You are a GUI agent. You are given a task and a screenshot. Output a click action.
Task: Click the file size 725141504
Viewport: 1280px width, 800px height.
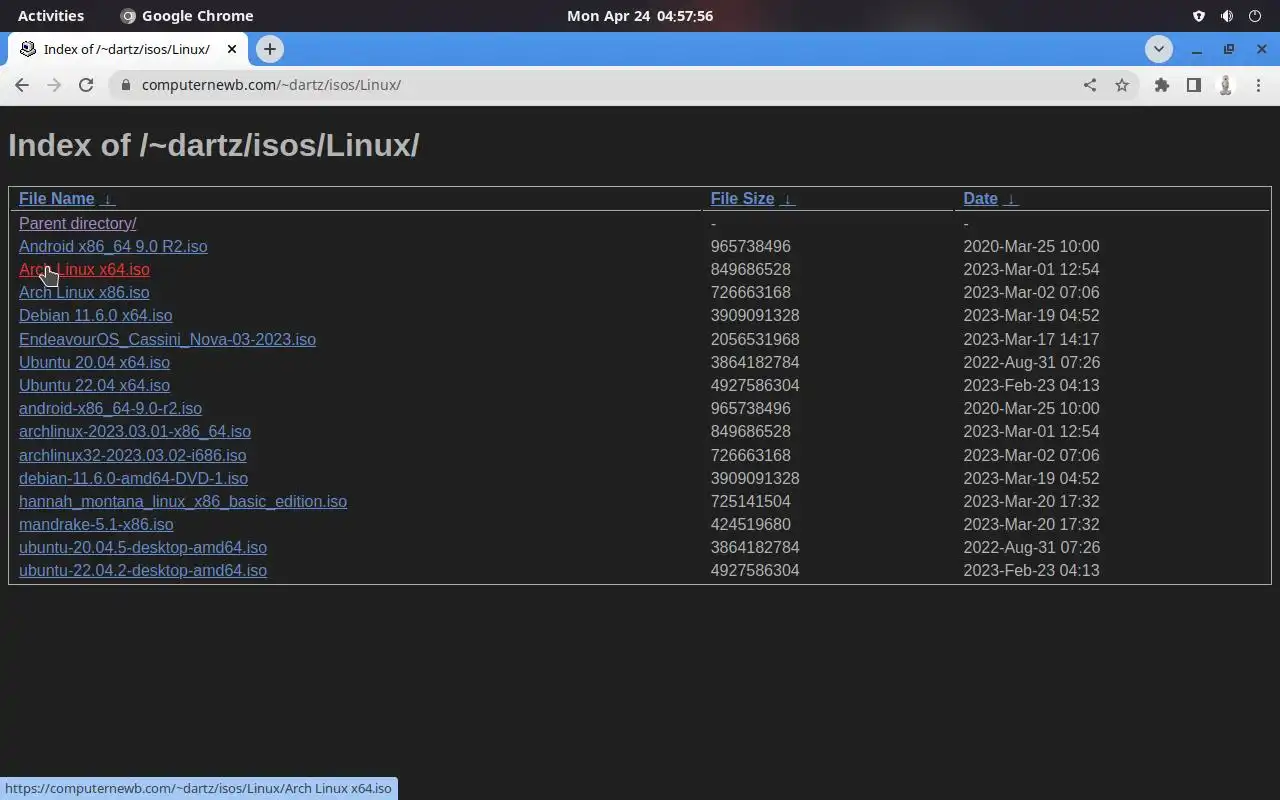750,501
